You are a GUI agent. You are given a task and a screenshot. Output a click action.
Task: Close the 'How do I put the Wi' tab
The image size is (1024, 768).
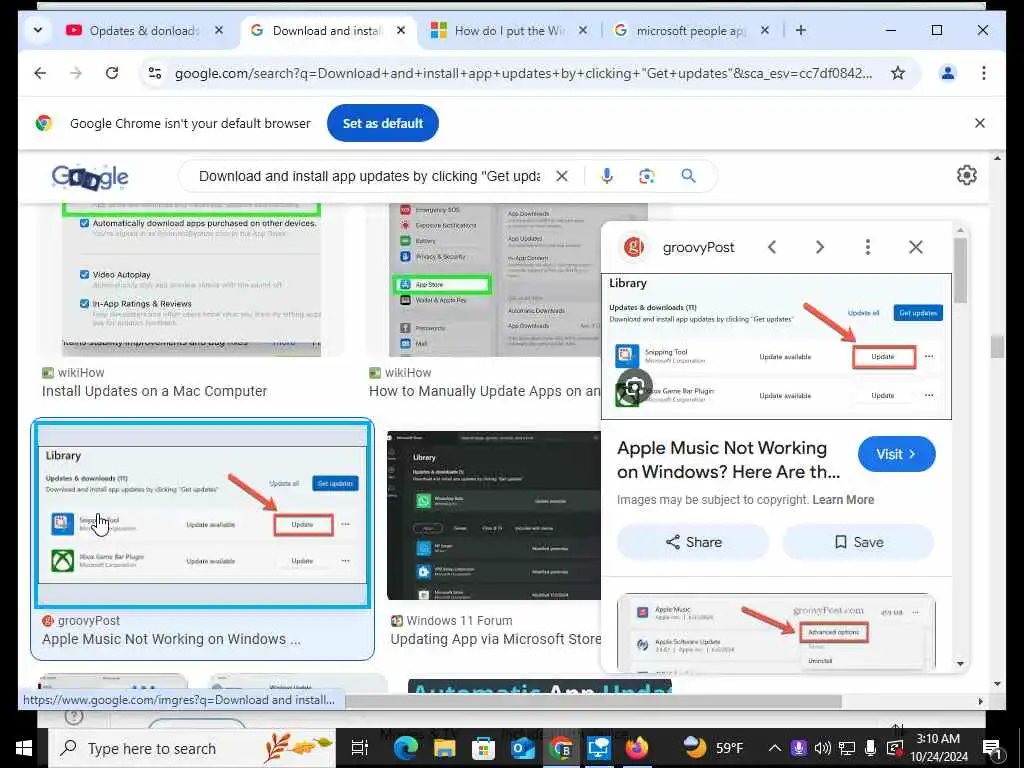tap(583, 31)
